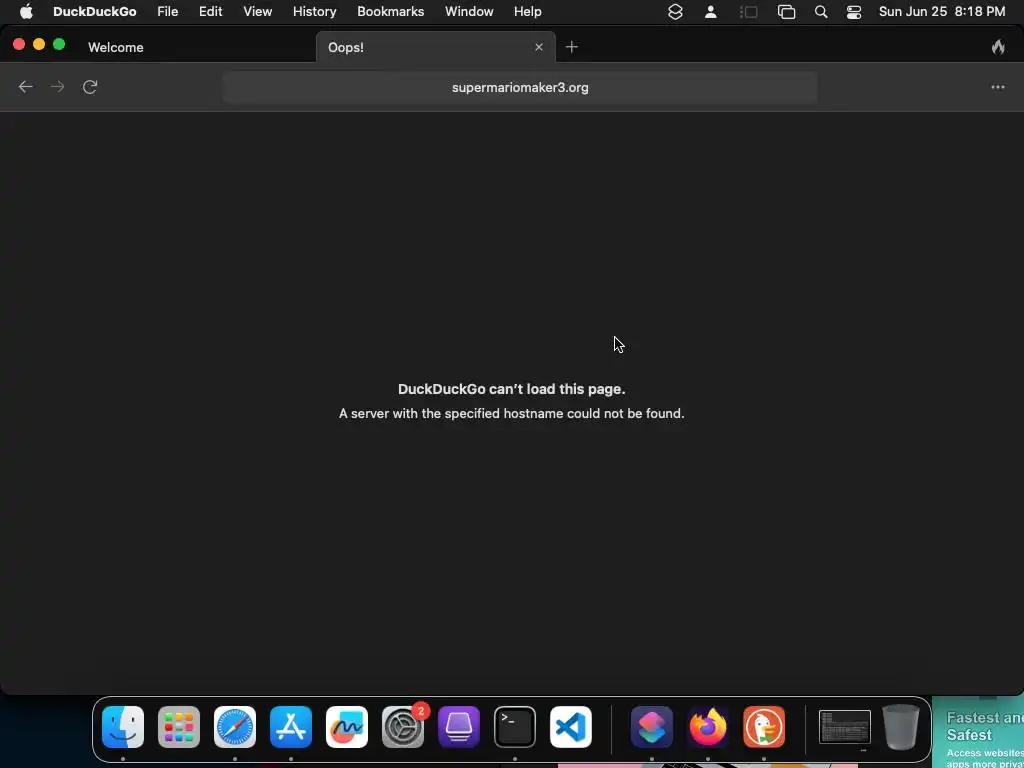Image resolution: width=1024 pixels, height=768 pixels.
Task: Open System Settings from the Dock
Action: [x=403, y=727]
